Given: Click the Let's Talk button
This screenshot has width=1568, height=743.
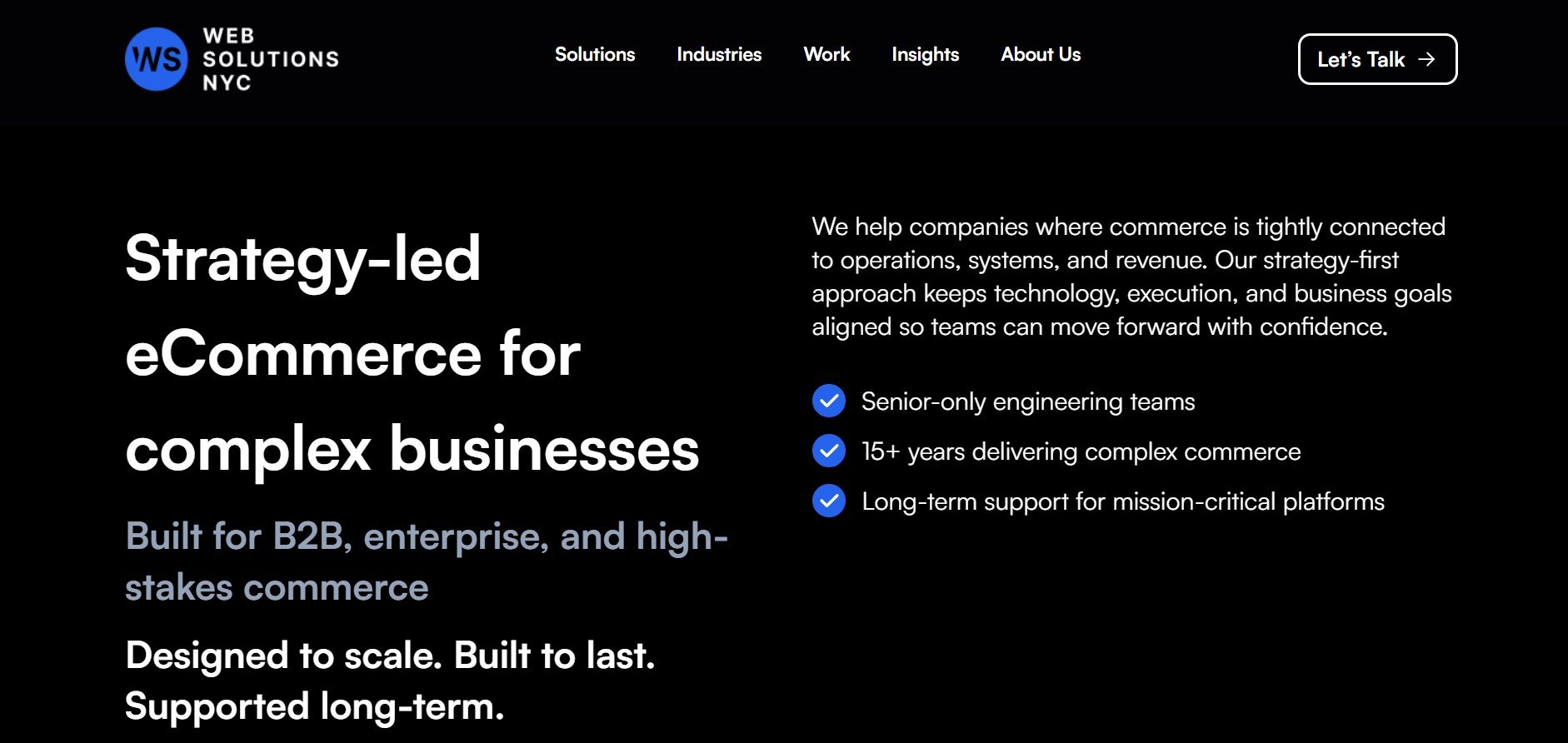Looking at the screenshot, I should coord(1377,59).
